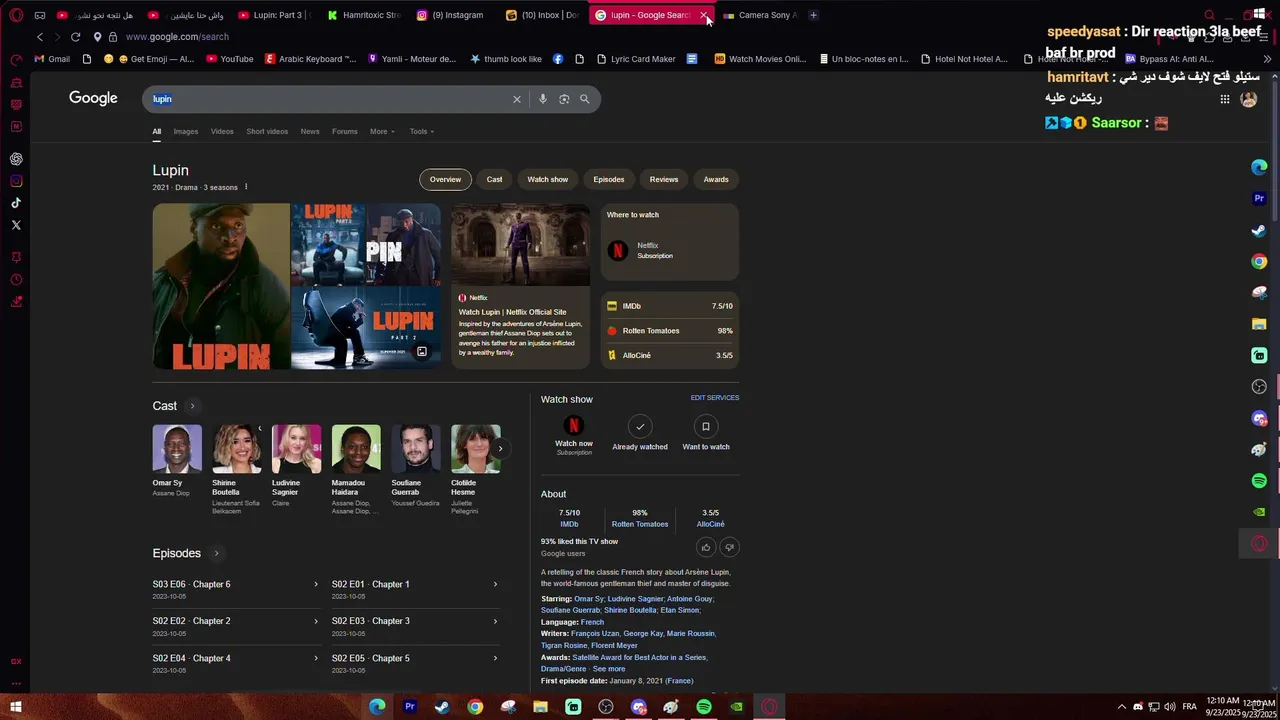Click See more after Drama/Genre
This screenshot has height=720, width=1280.
pyautogui.click(x=609, y=669)
